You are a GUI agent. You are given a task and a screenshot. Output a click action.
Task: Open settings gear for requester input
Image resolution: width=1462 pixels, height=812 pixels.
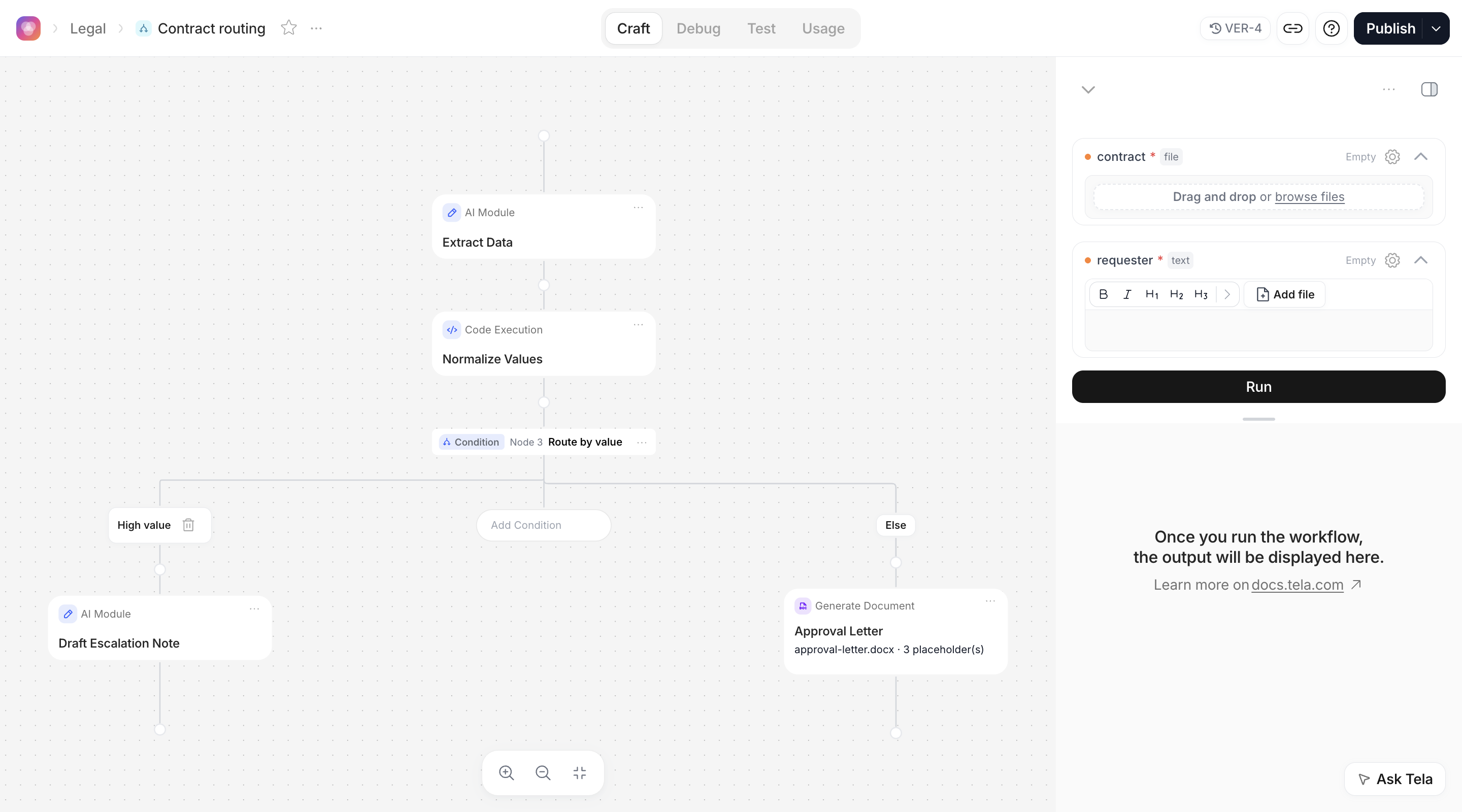click(1392, 260)
